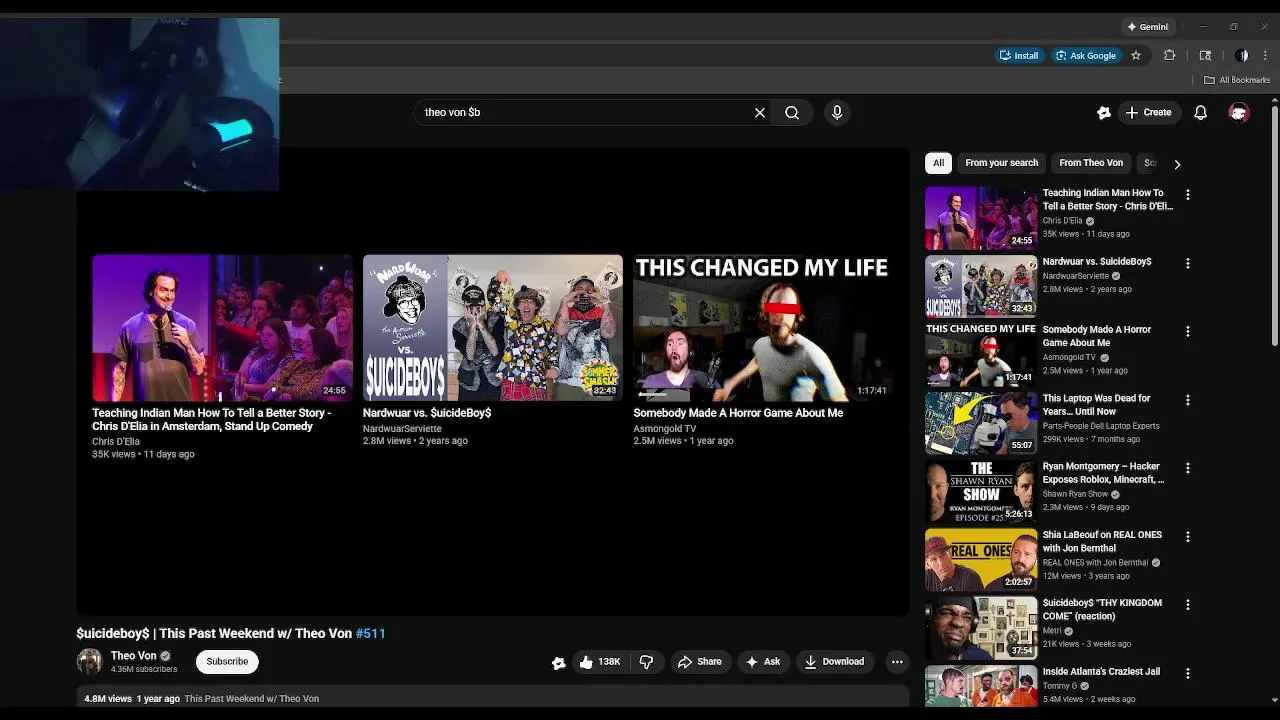Start voice search with the microphone
Viewport: 1280px width, 720px height.
(x=837, y=113)
